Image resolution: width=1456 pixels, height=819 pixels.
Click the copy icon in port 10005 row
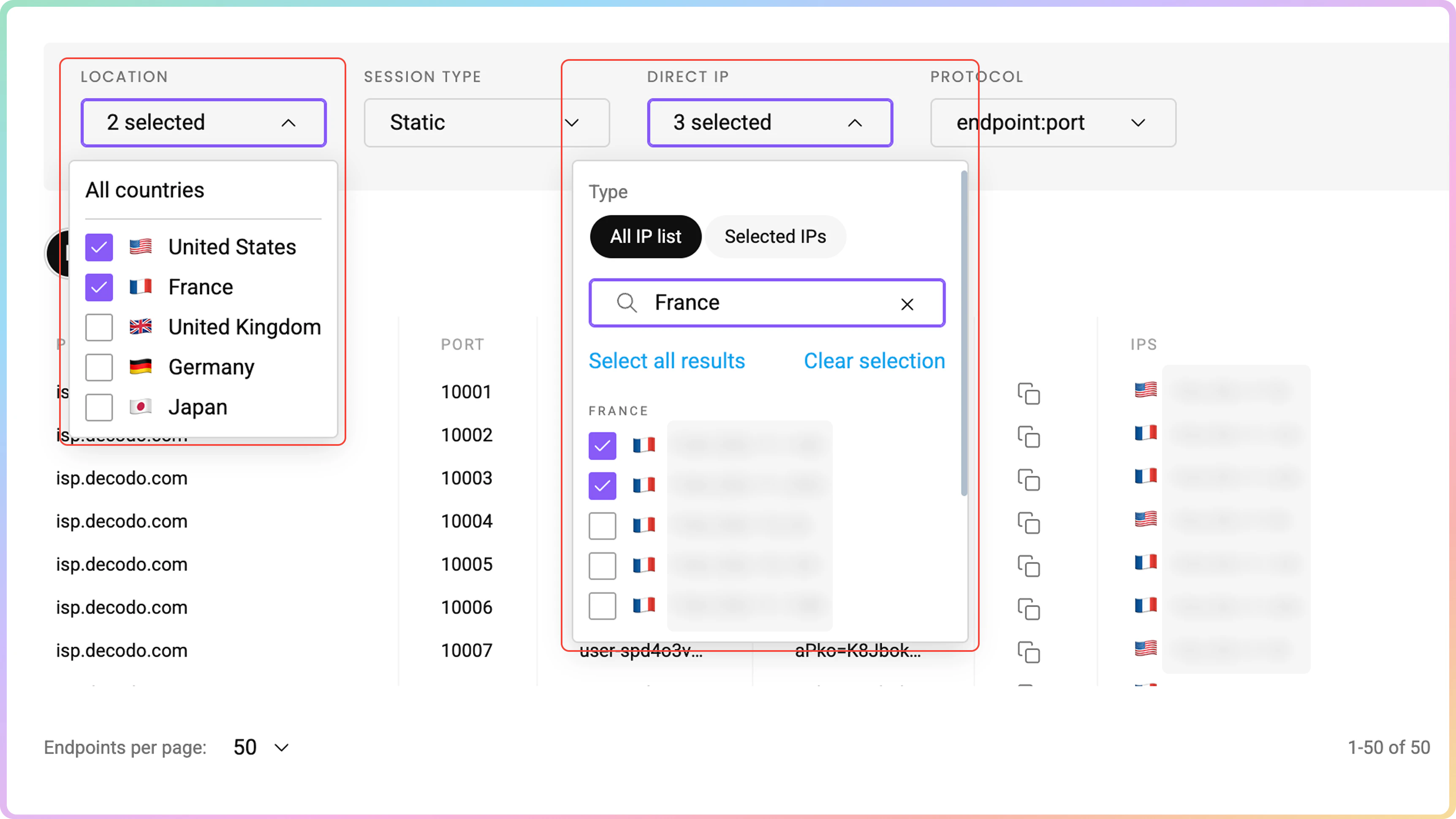click(x=1029, y=566)
